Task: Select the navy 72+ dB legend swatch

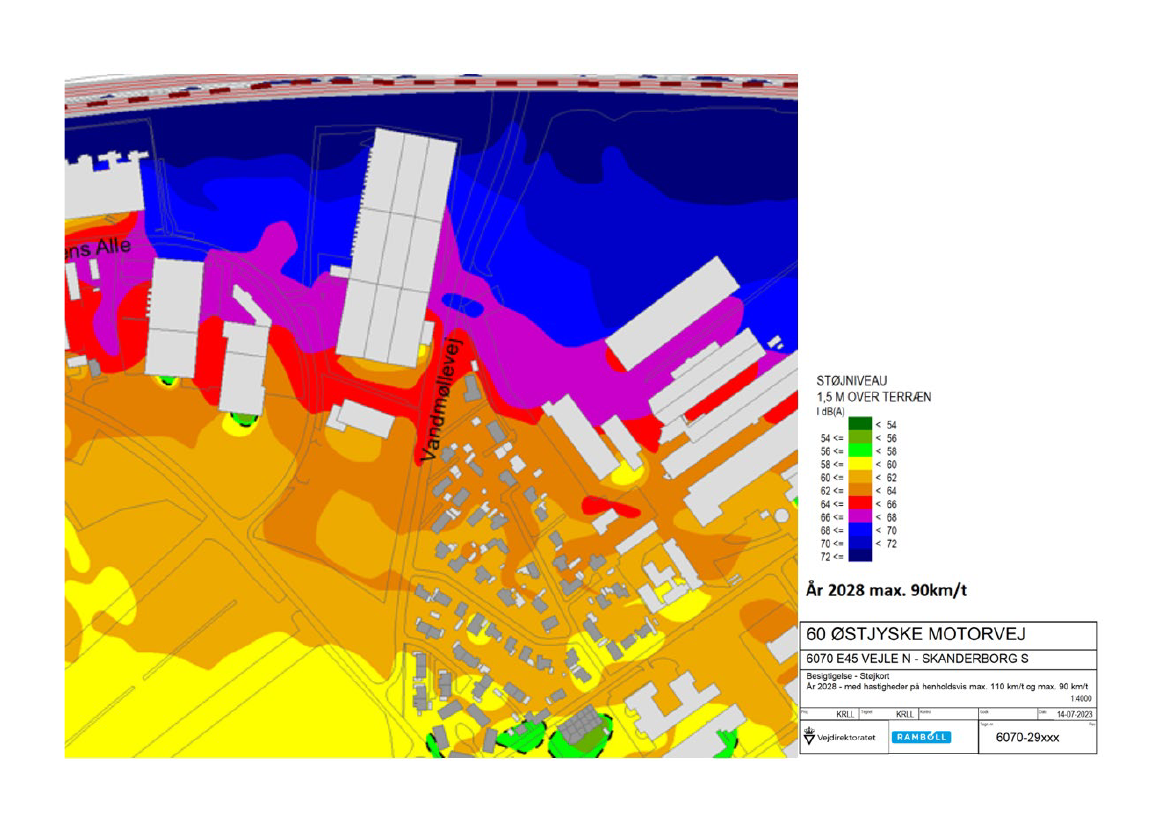Action: (860, 555)
